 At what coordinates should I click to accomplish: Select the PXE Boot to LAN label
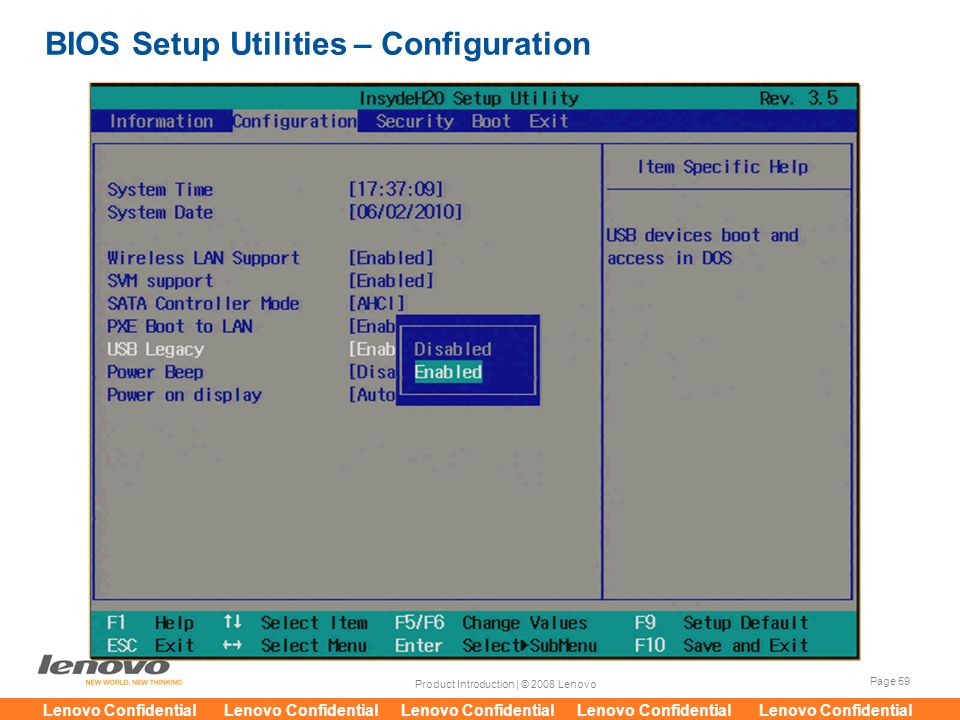tap(180, 326)
